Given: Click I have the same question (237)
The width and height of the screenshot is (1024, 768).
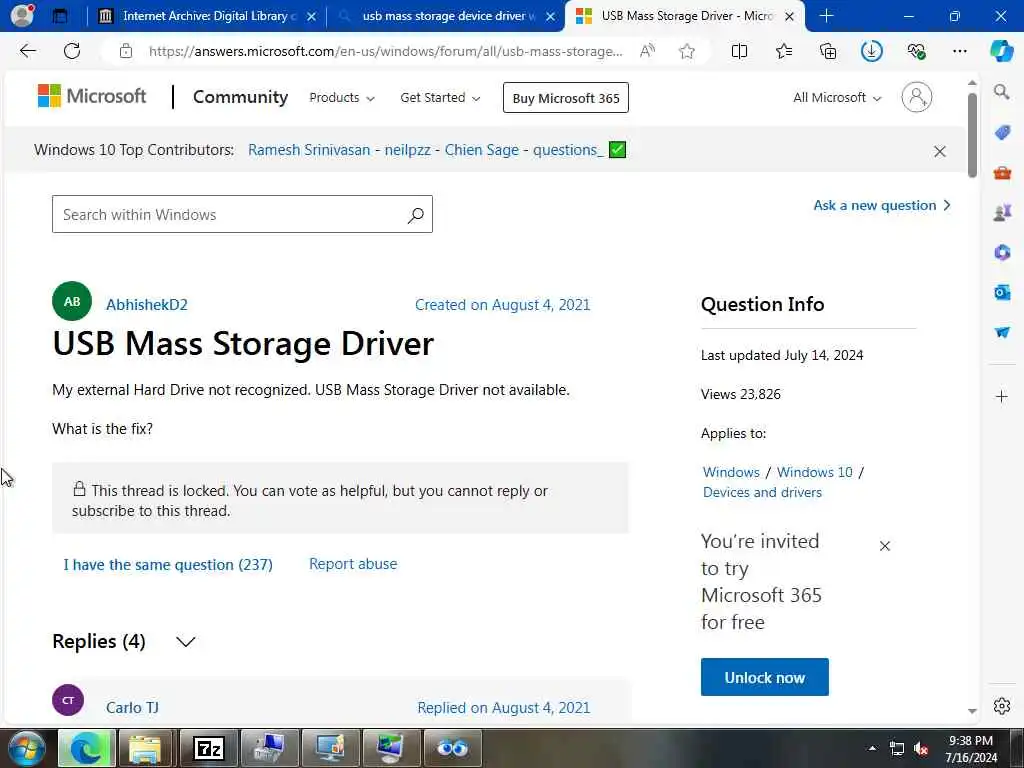Looking at the screenshot, I should click(x=168, y=565).
